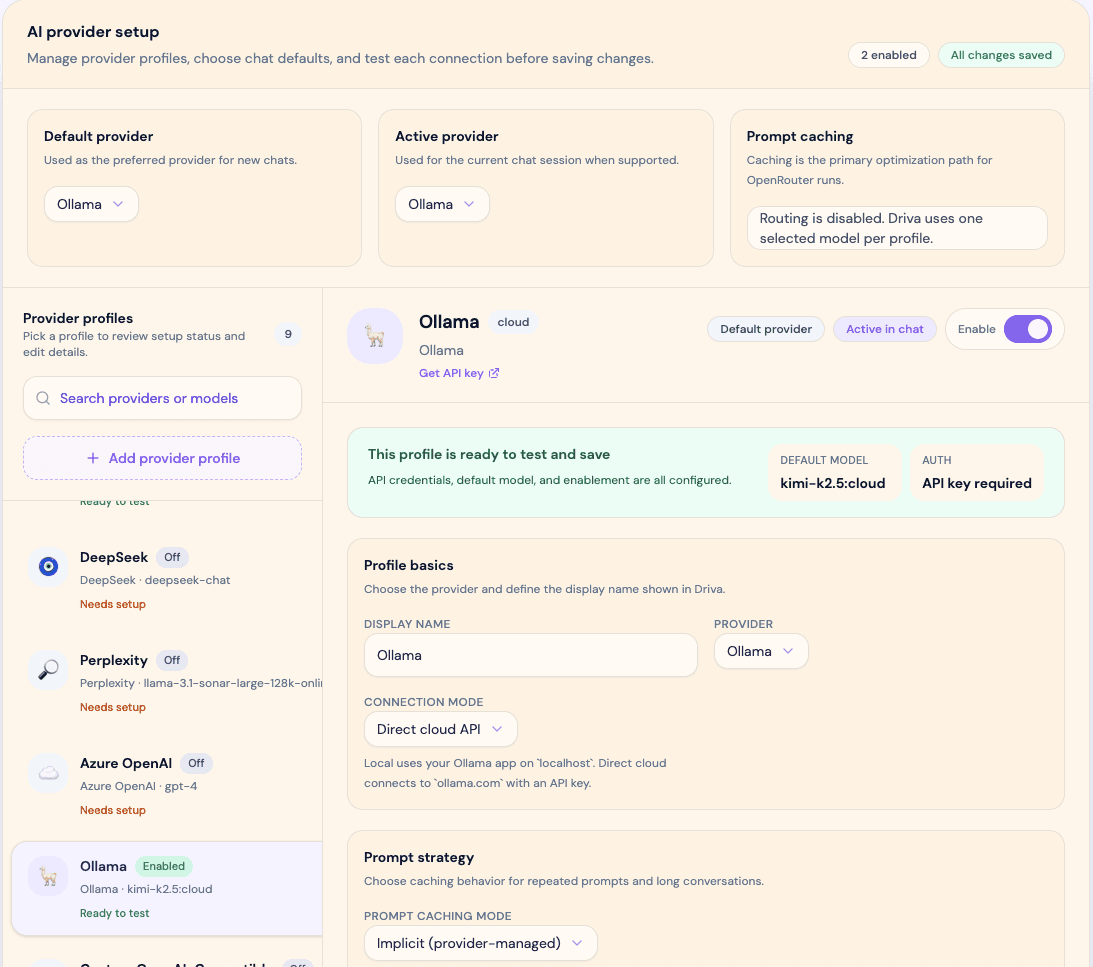Open the Get API key link

[x=451, y=373]
